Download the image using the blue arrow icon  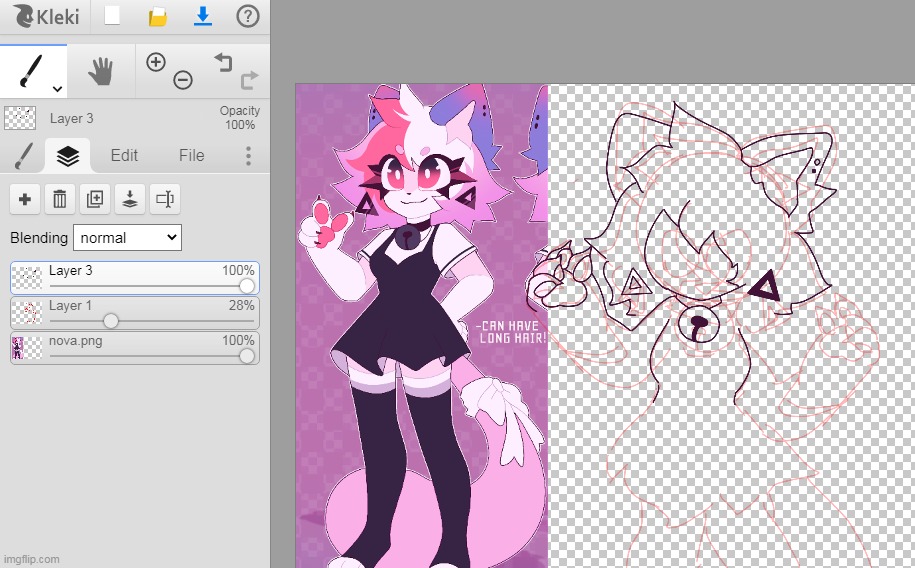(203, 16)
